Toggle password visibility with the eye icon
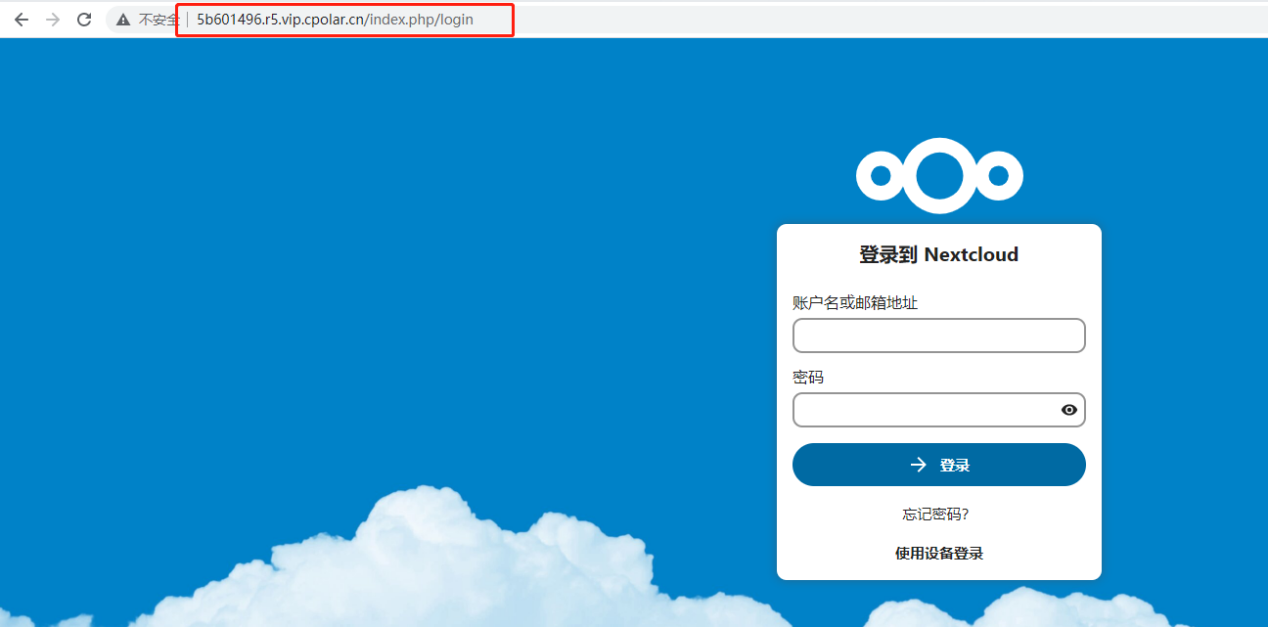This screenshot has height=627, width=1268. pyautogui.click(x=1069, y=410)
